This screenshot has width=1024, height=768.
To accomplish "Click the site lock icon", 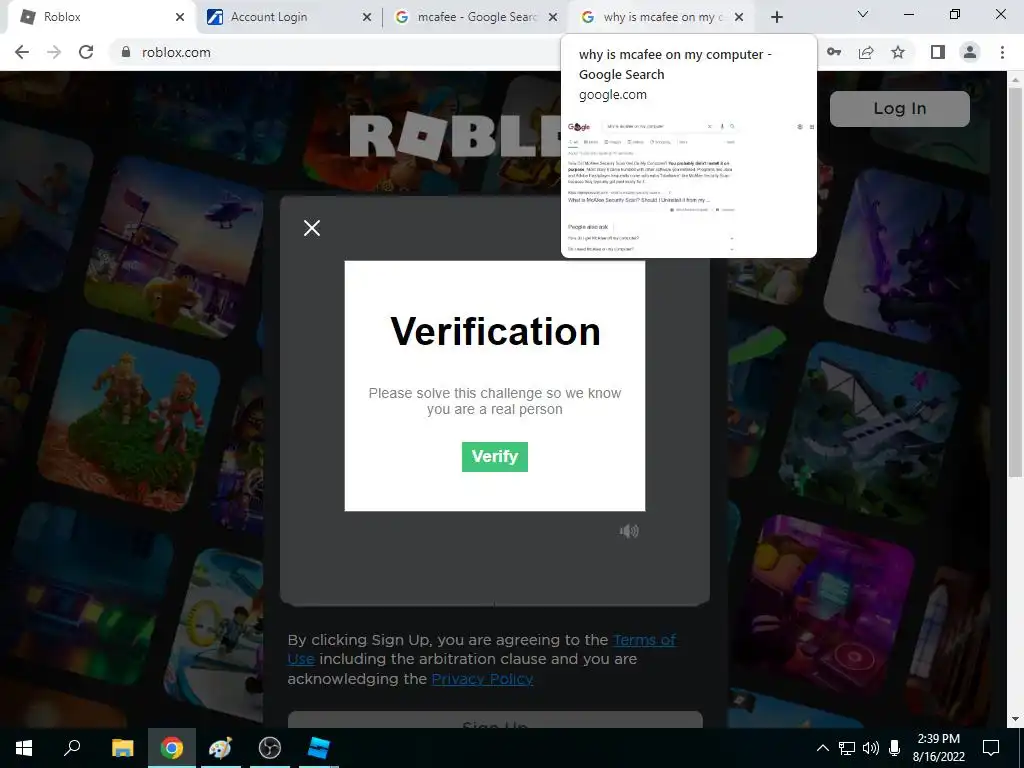I will click(x=126, y=52).
